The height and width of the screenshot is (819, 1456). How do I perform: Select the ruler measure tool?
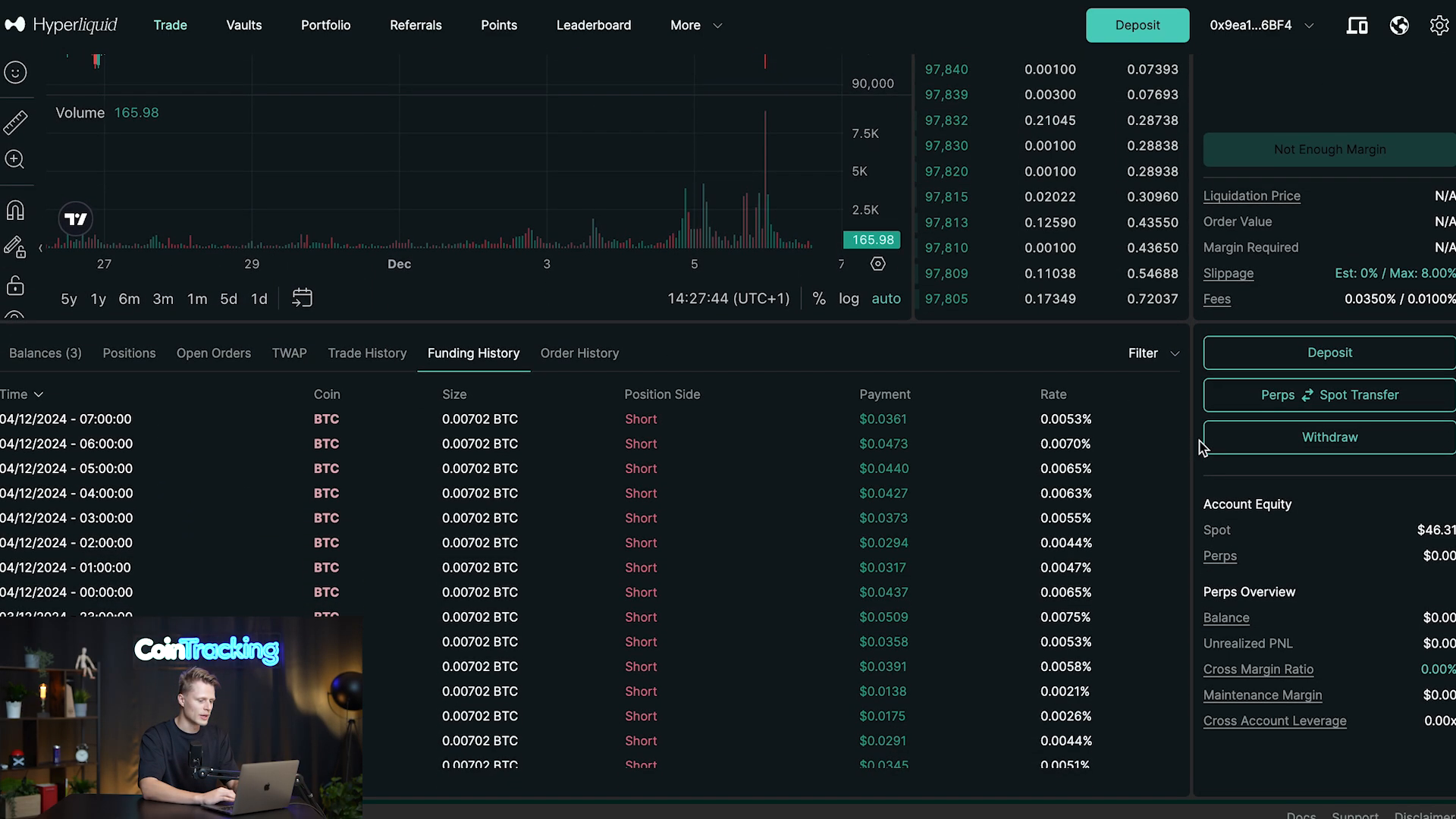click(15, 122)
